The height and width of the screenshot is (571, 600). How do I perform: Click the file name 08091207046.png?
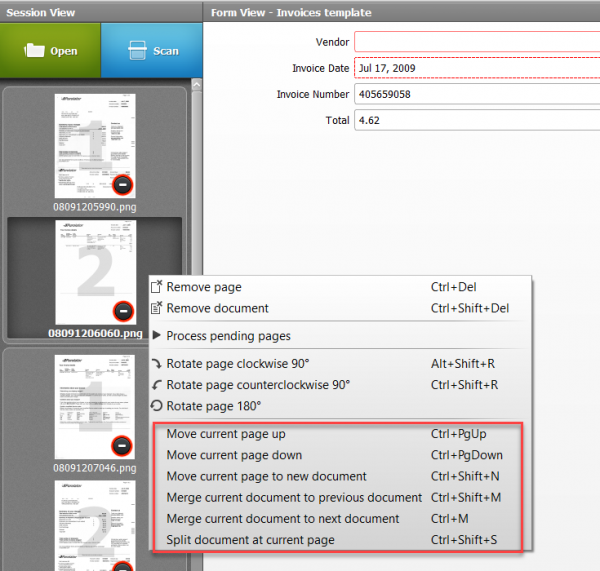[95, 468]
